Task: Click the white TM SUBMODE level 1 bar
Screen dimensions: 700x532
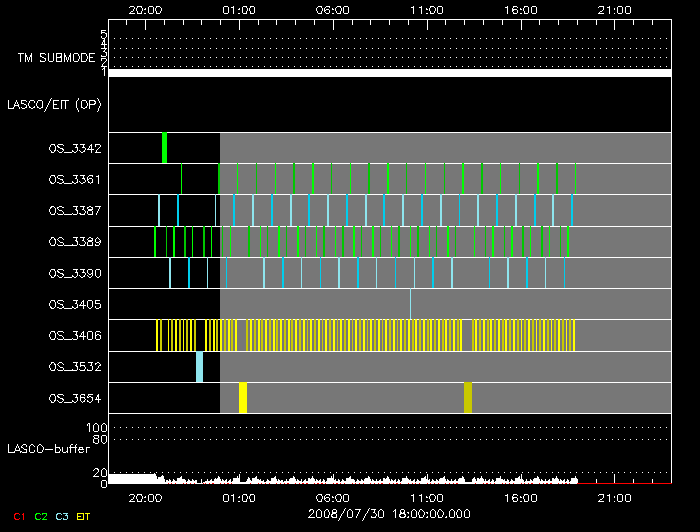Action: tap(389, 73)
